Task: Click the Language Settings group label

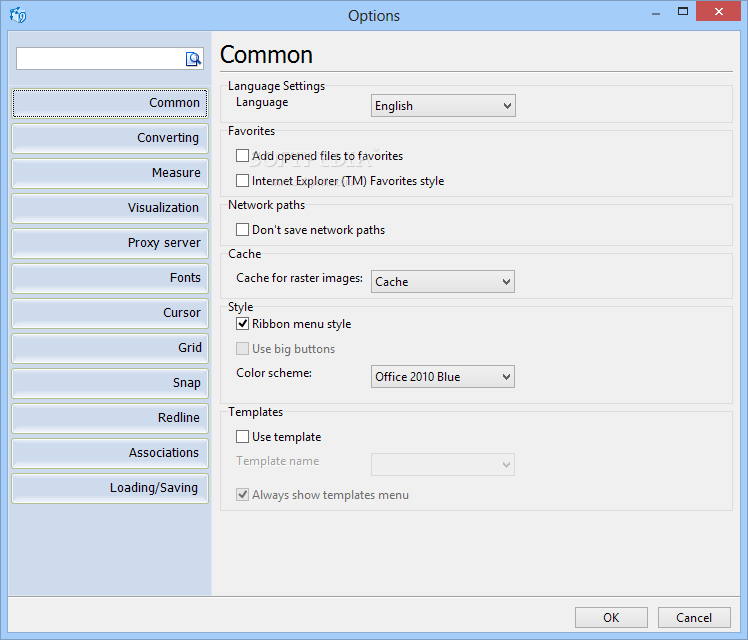Action: tap(276, 86)
